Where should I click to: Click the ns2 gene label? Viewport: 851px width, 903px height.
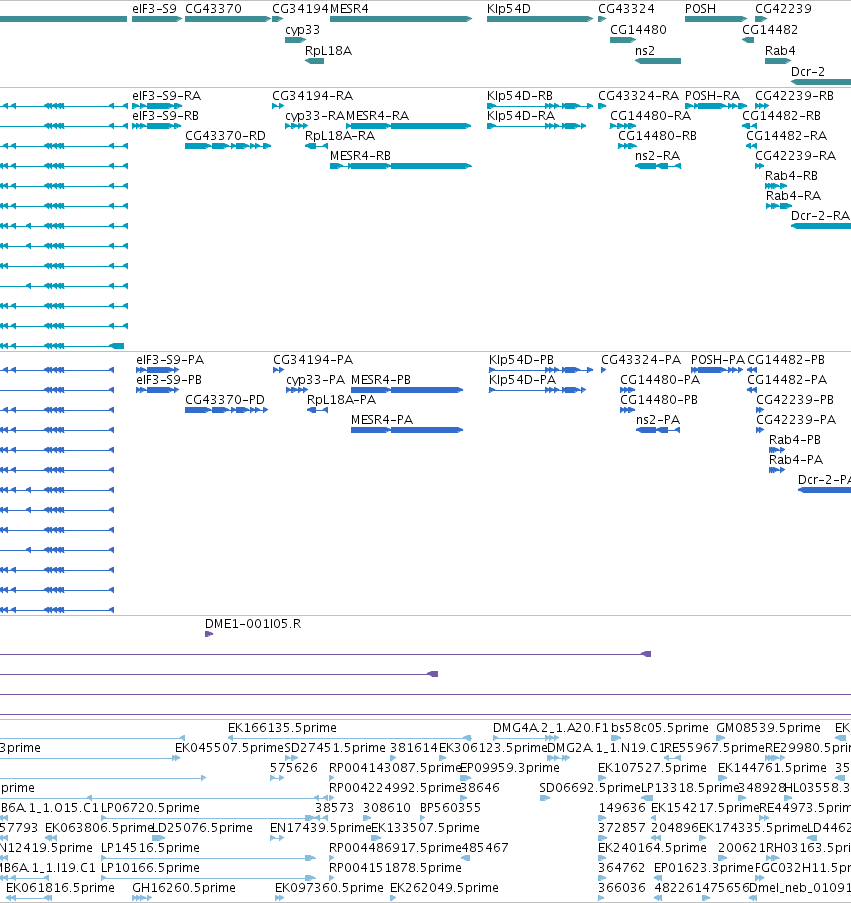pyautogui.click(x=645, y=51)
